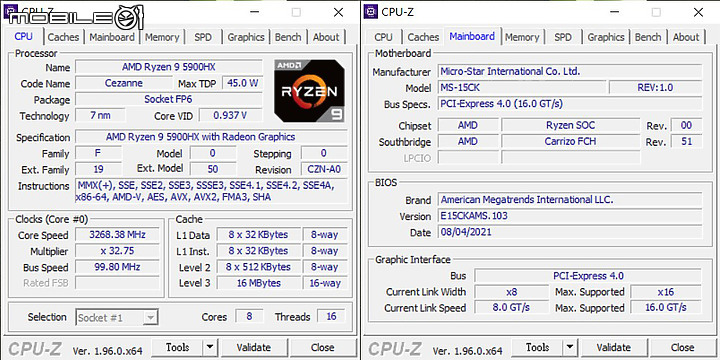Click L1 Data value 8 x 32 KBytes
Screen dimensions: 720x360
(x=259, y=235)
